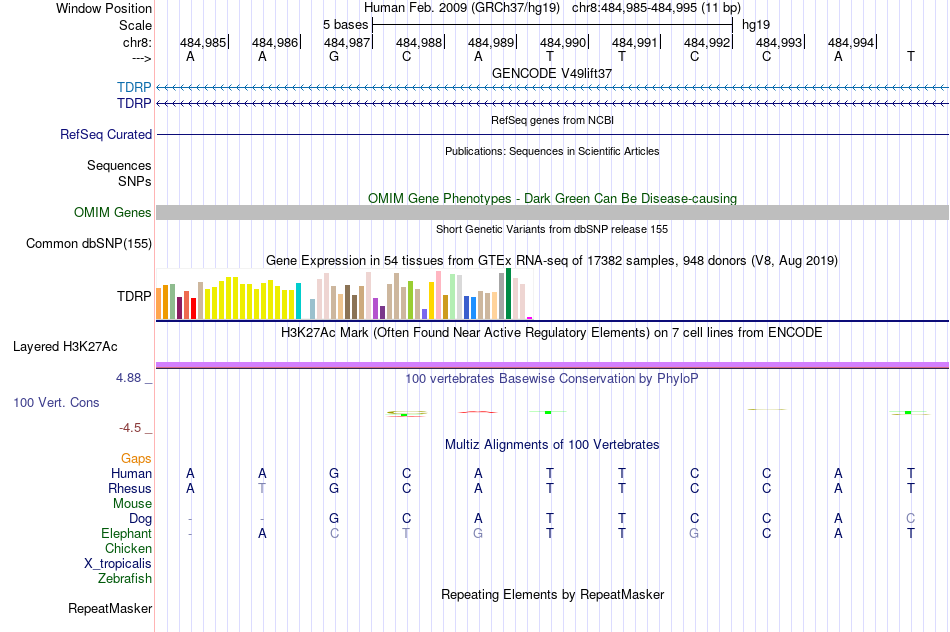This screenshot has width=950, height=632.
Task: Click the Gene Expression in 54 tissues title
Action: click(552, 261)
